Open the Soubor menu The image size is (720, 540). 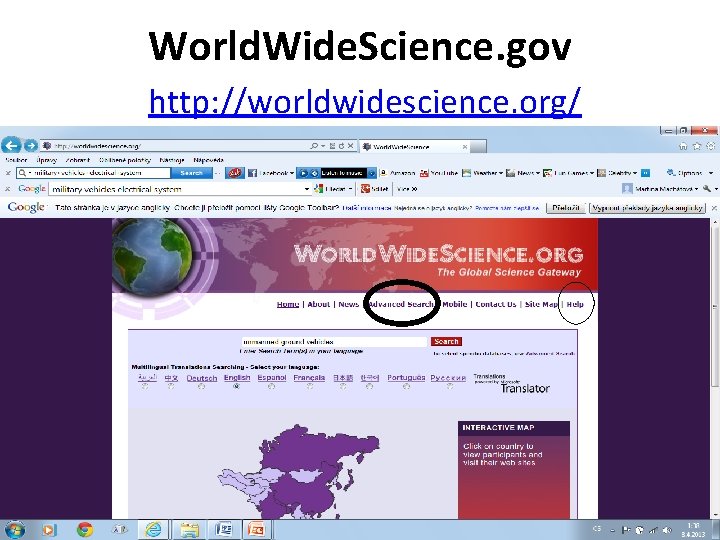tap(16, 160)
